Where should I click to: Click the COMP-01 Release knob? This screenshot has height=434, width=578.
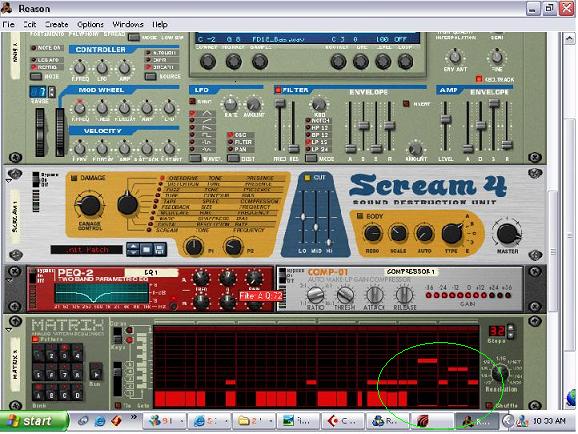(x=404, y=295)
